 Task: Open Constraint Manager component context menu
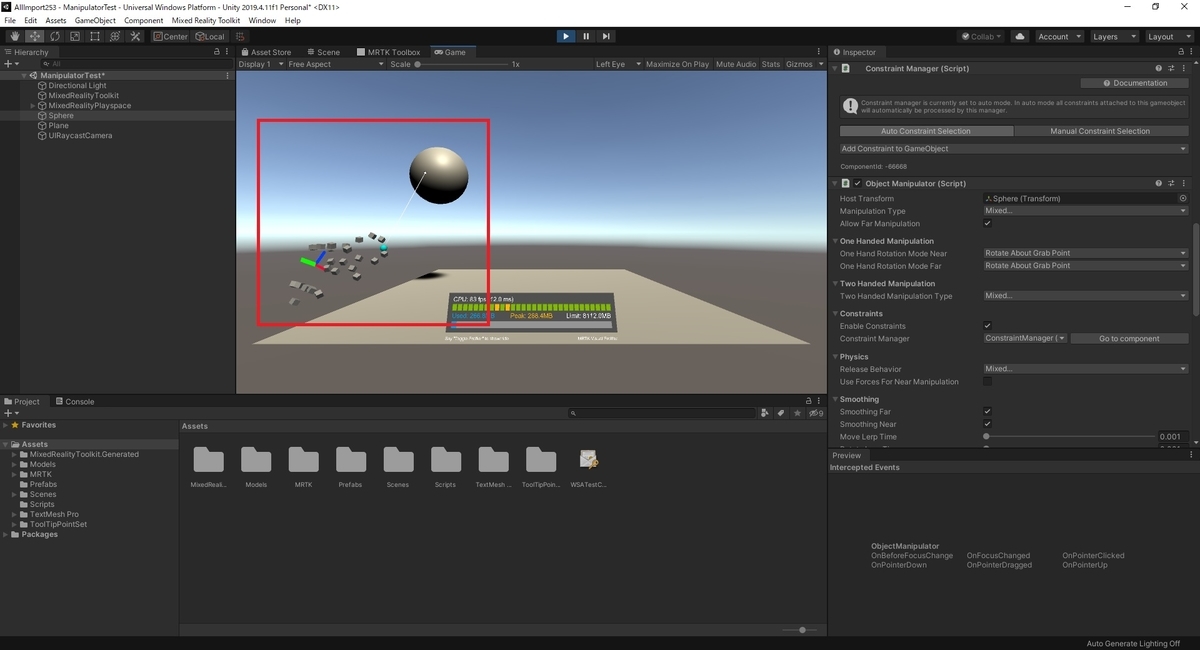(x=1183, y=69)
